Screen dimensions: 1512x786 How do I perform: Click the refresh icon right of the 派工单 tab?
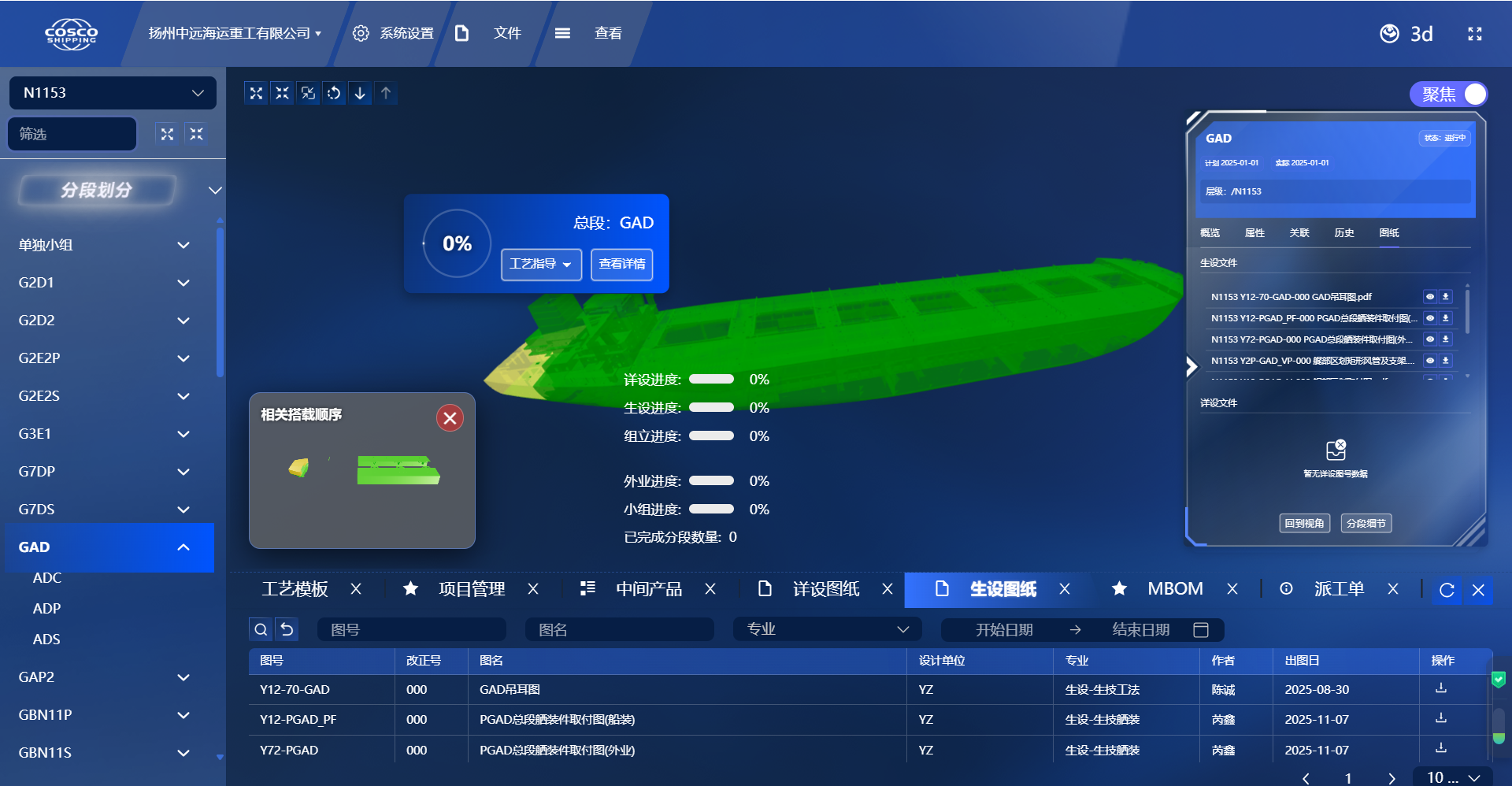click(x=1446, y=590)
